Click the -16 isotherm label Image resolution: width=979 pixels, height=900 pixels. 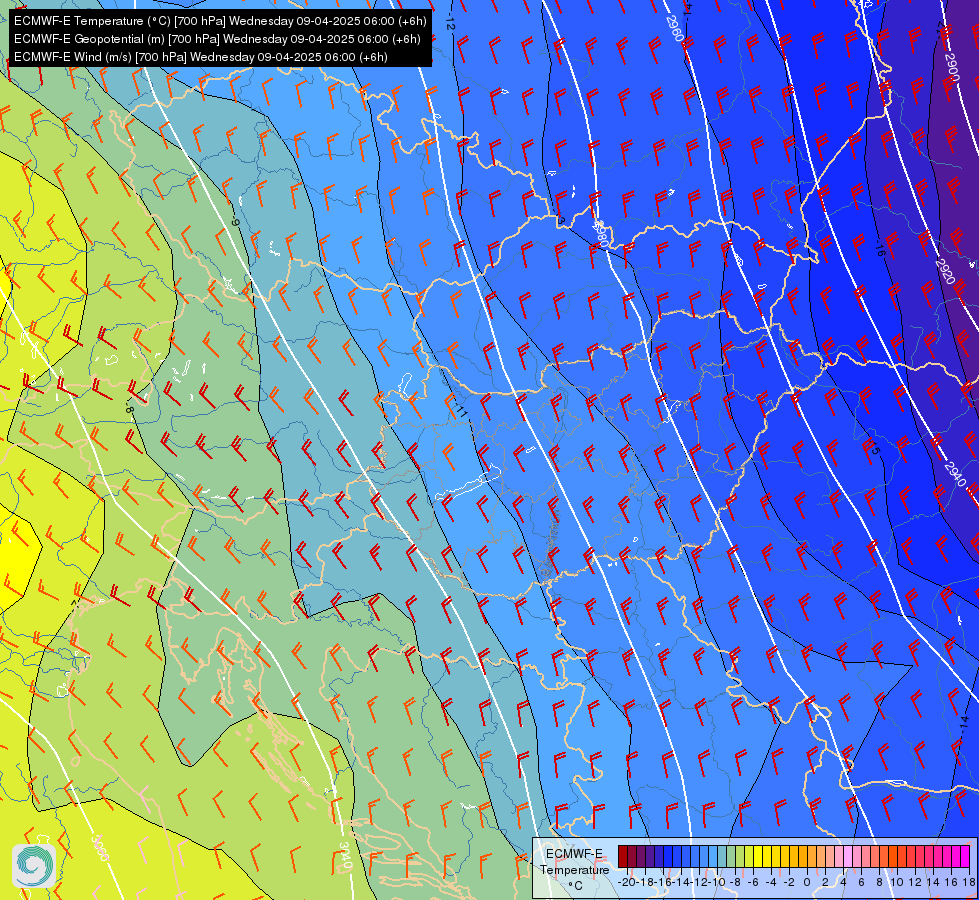tap(880, 250)
